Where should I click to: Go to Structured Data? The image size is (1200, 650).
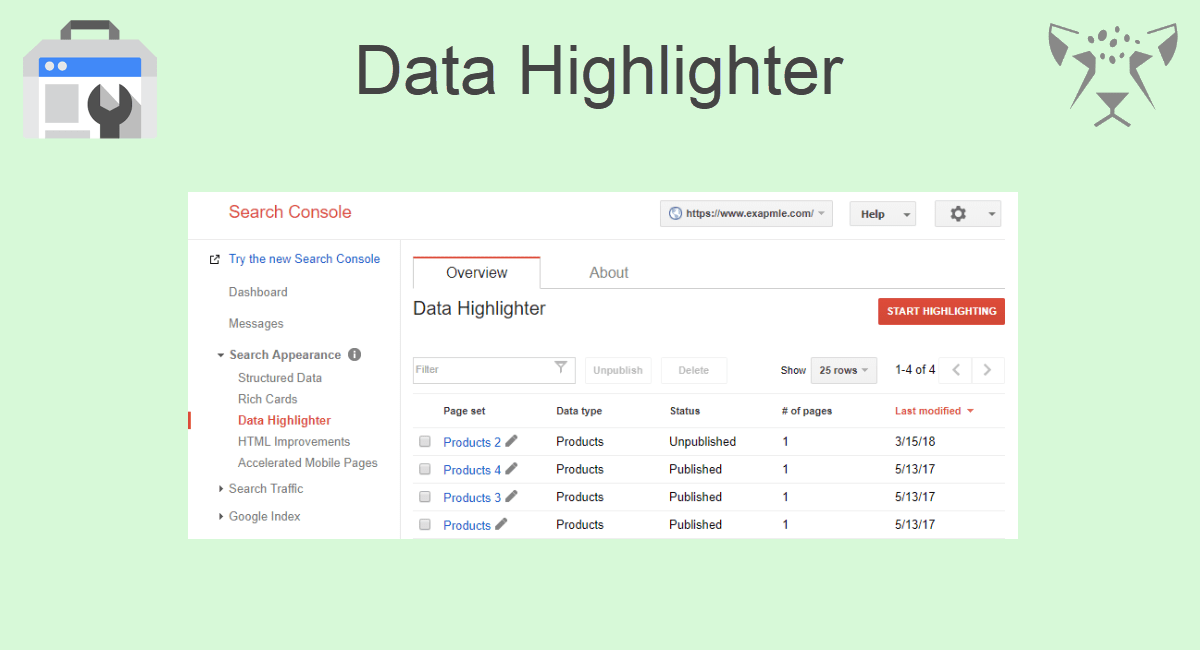[x=280, y=378]
